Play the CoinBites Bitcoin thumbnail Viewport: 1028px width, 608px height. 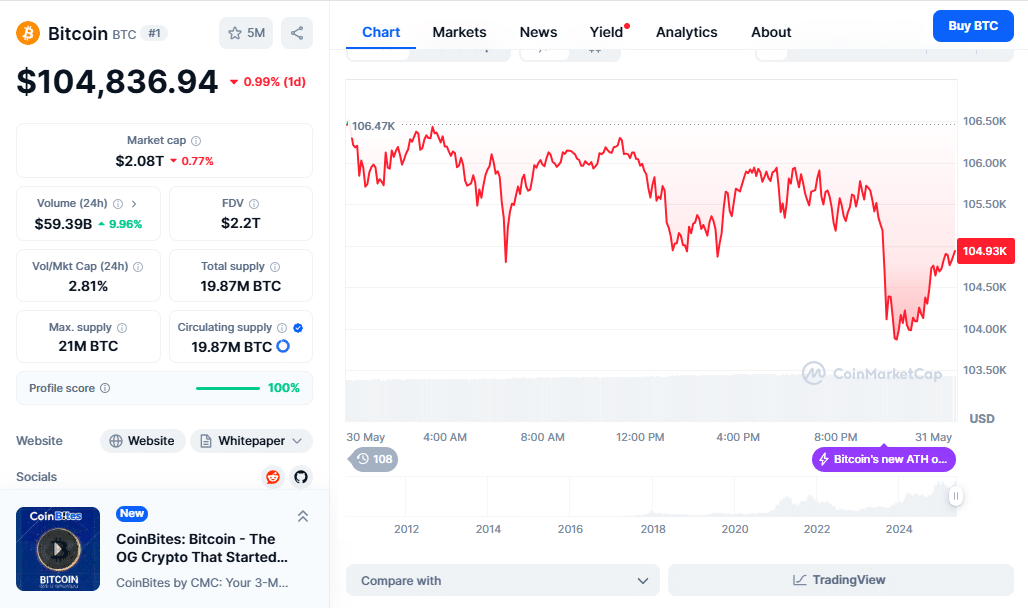(58, 548)
